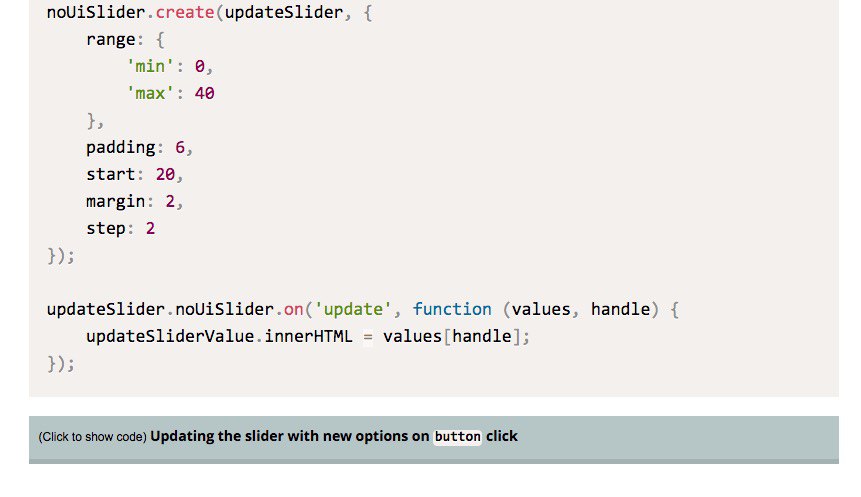Click the 'function' keyword in the update handler
This screenshot has height=497, width=861.
452,309
